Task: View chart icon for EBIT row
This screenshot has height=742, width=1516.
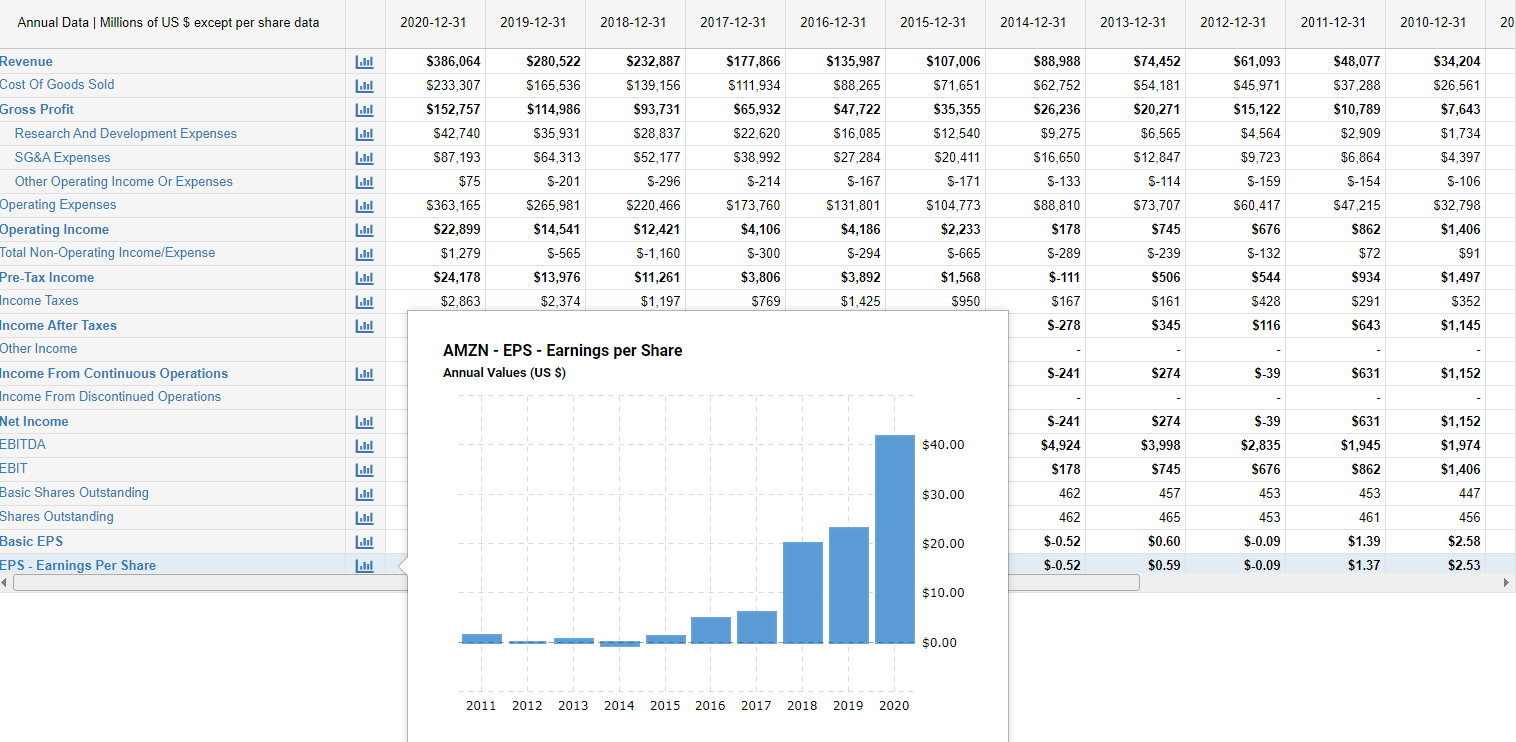Action: [362, 469]
